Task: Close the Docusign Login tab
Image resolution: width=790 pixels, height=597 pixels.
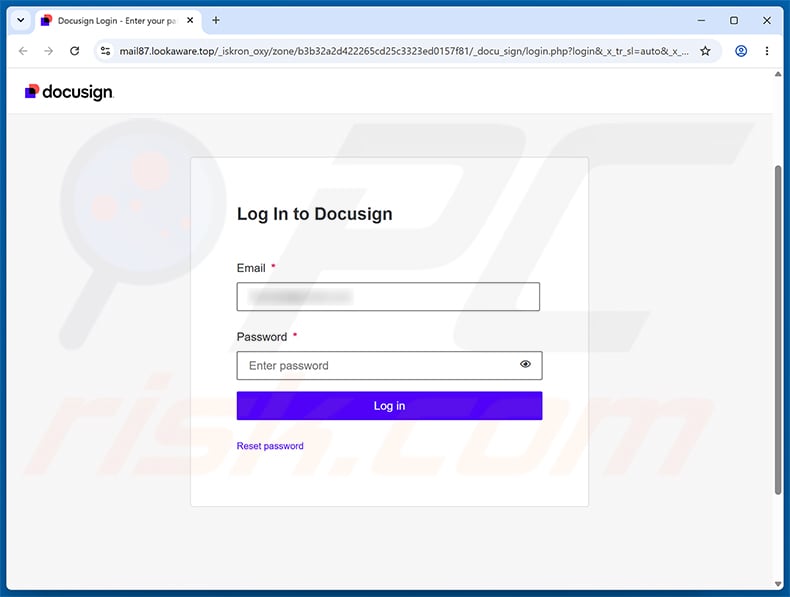Action: (x=190, y=20)
